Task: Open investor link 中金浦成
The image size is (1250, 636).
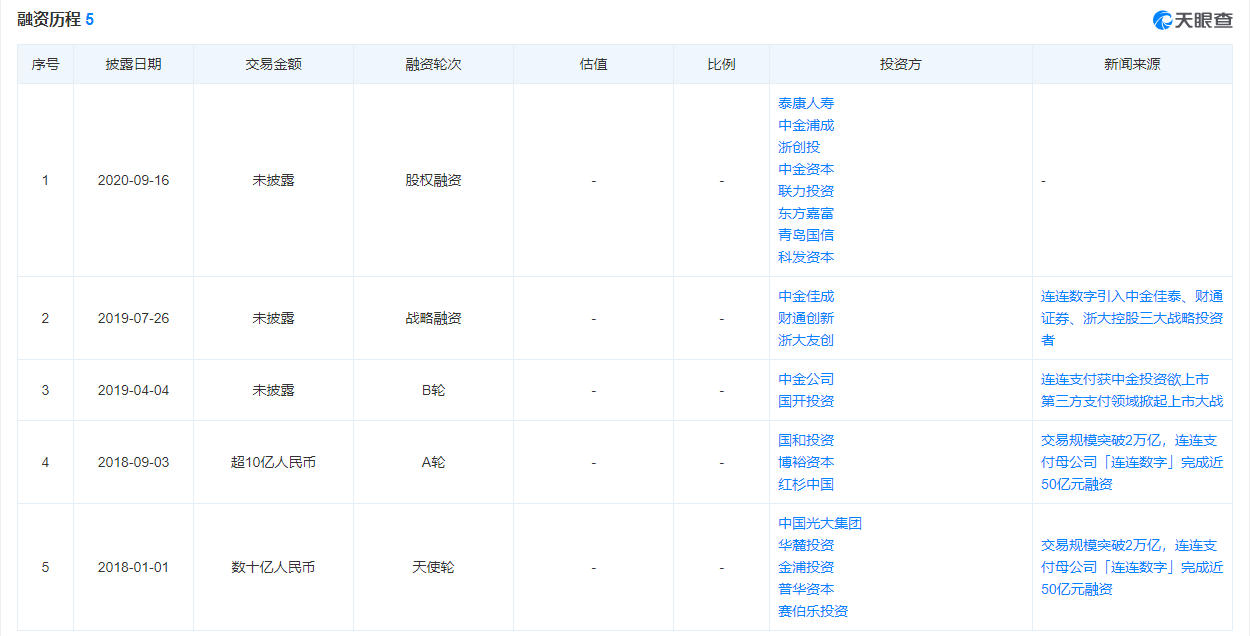Action: [x=806, y=125]
